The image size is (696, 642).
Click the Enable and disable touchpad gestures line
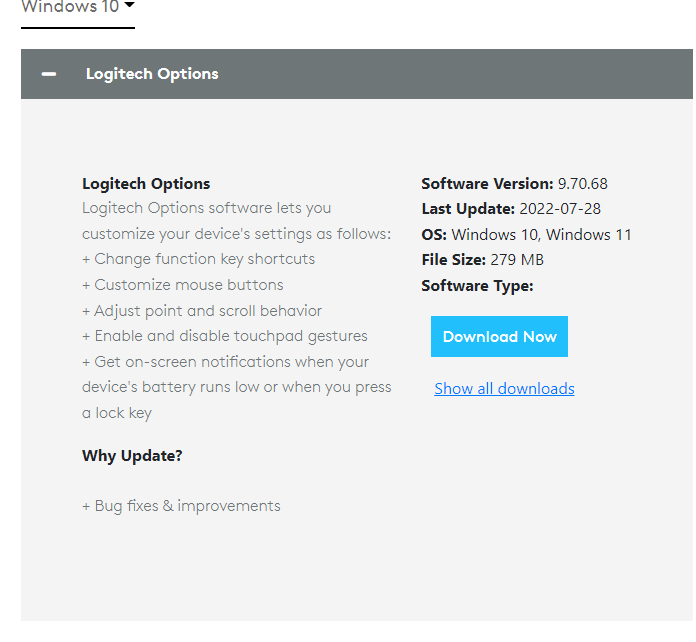[x=225, y=336]
